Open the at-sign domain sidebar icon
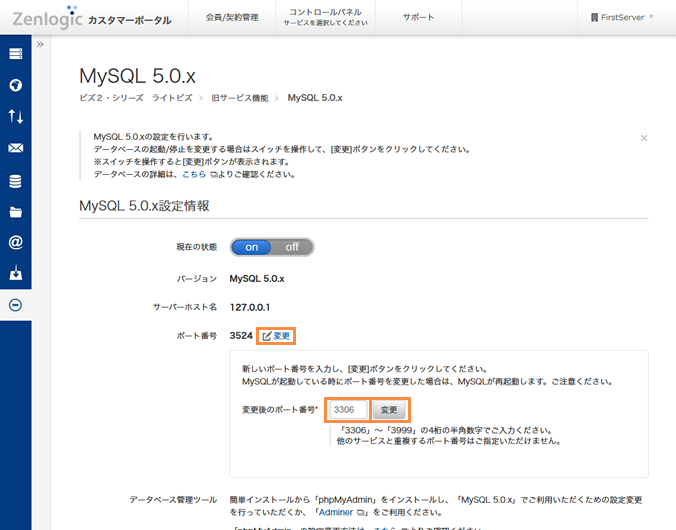The width and height of the screenshot is (676, 530). coord(16,242)
